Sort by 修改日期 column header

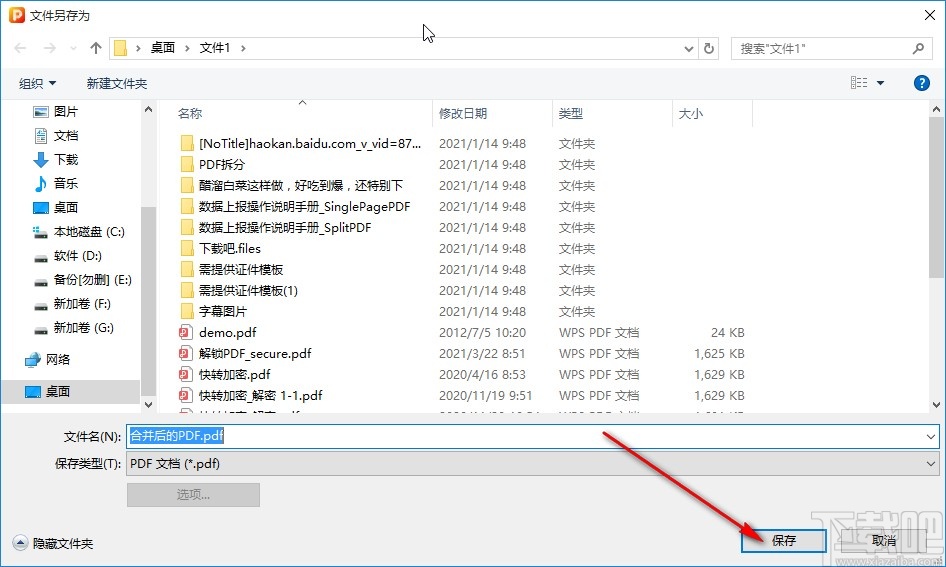(463, 113)
